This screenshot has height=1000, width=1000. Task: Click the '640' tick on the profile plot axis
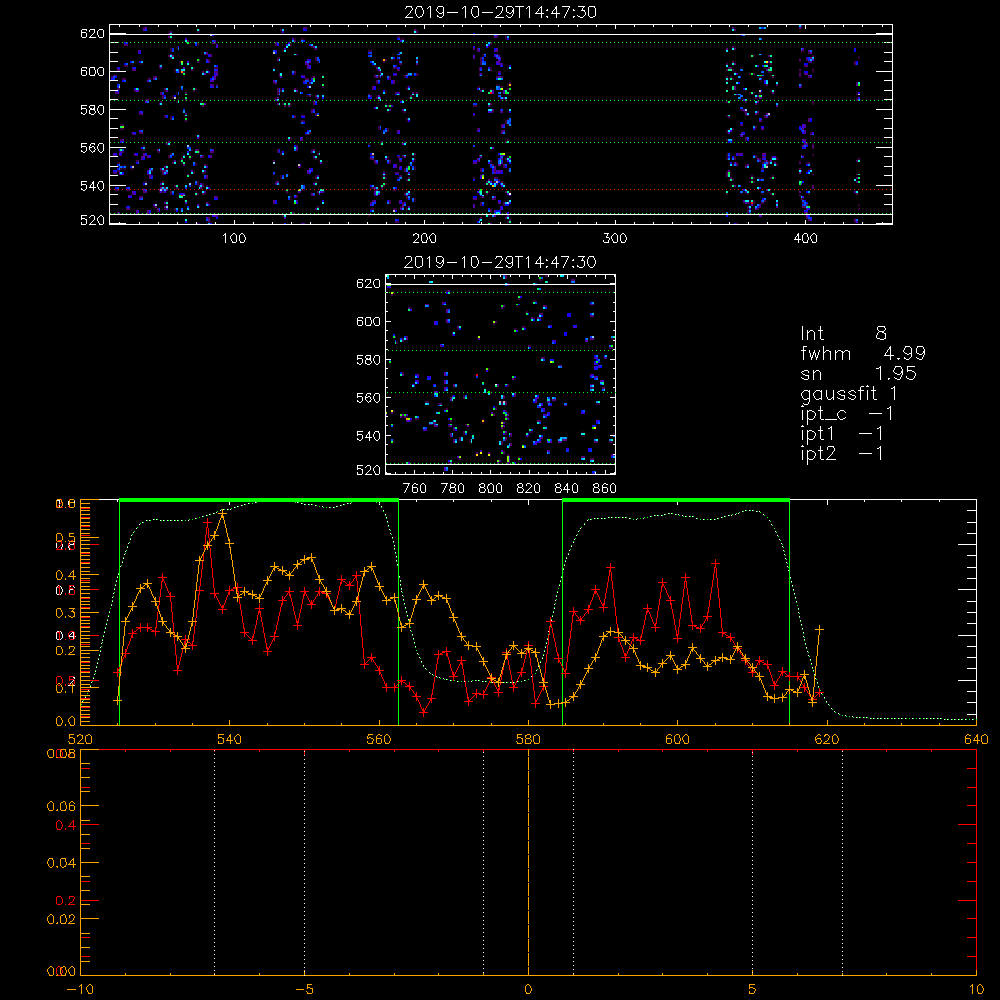976,739
